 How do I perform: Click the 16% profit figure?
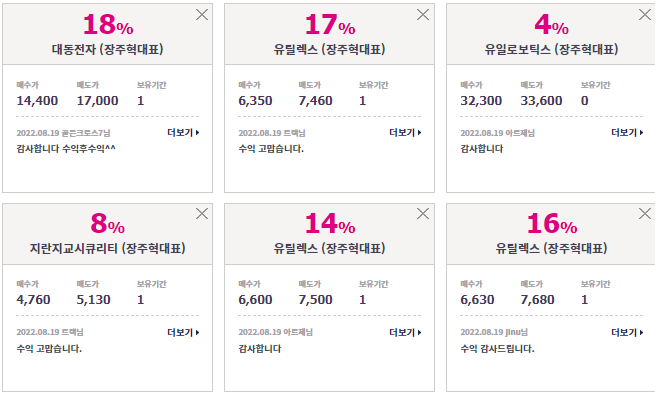(552, 223)
